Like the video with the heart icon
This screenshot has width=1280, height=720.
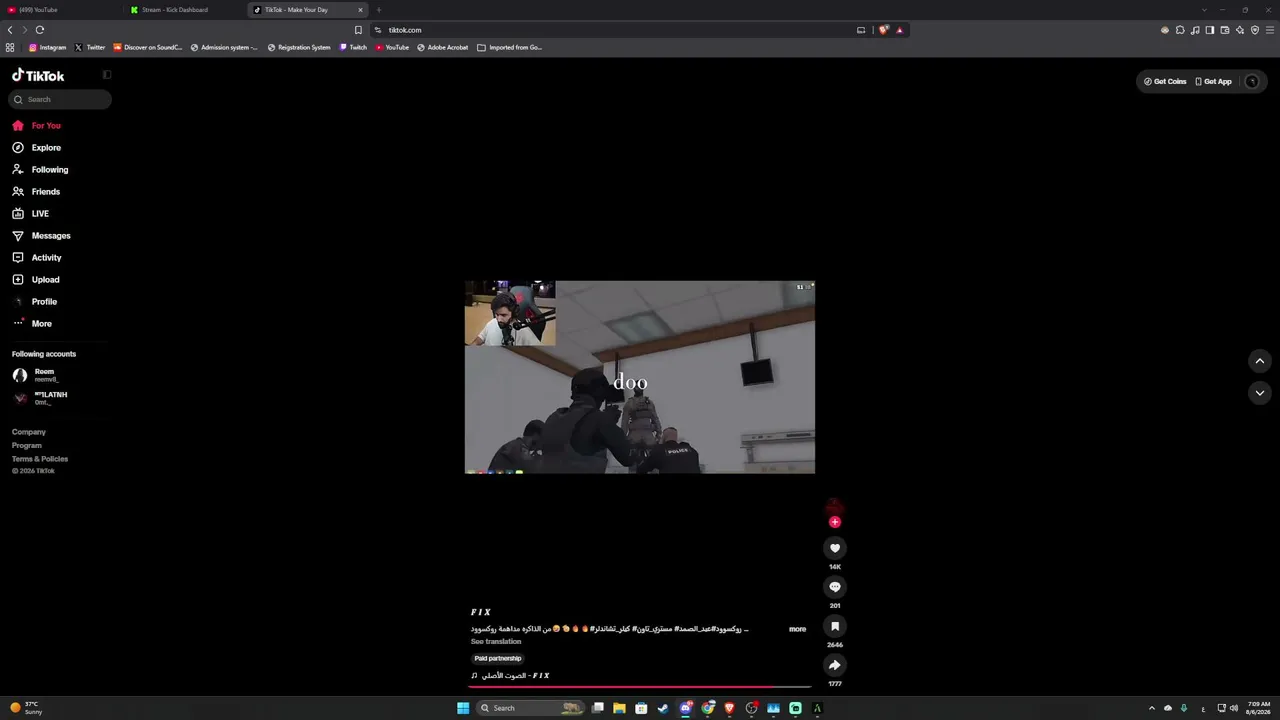[835, 548]
